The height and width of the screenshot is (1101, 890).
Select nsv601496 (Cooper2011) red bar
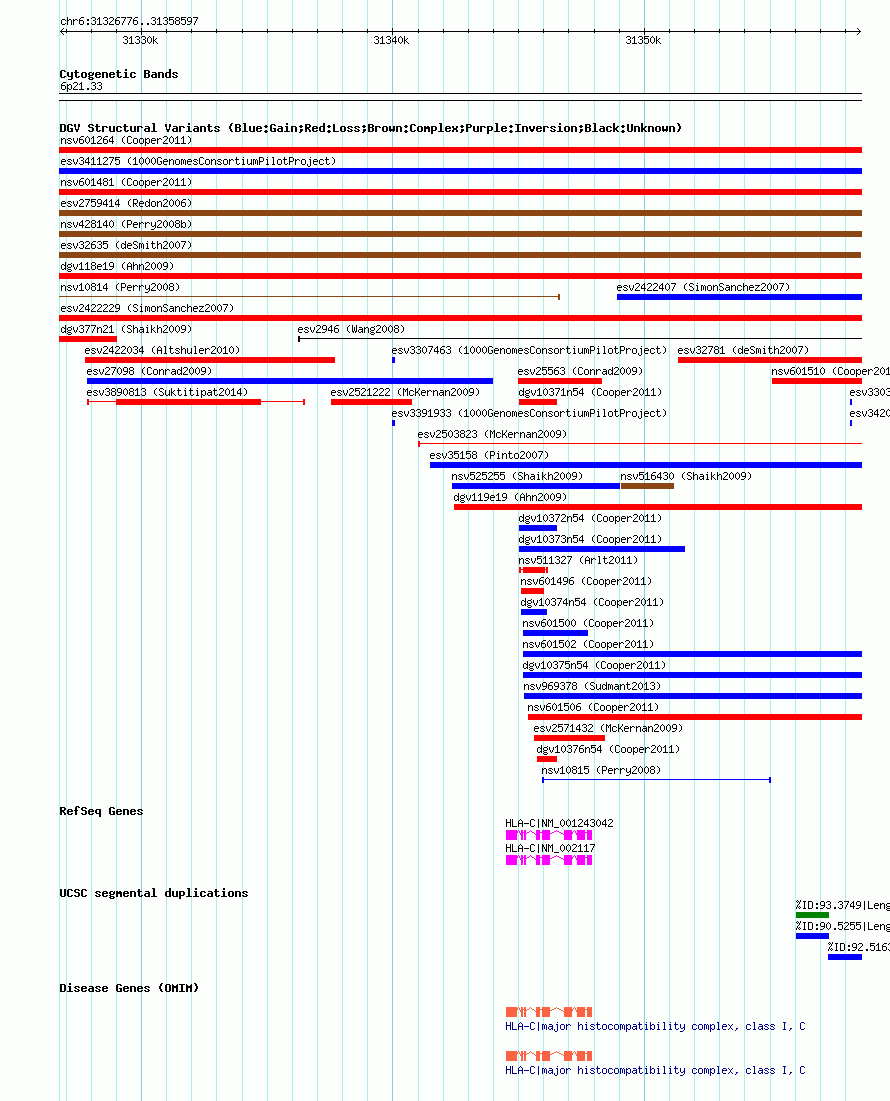(532, 593)
